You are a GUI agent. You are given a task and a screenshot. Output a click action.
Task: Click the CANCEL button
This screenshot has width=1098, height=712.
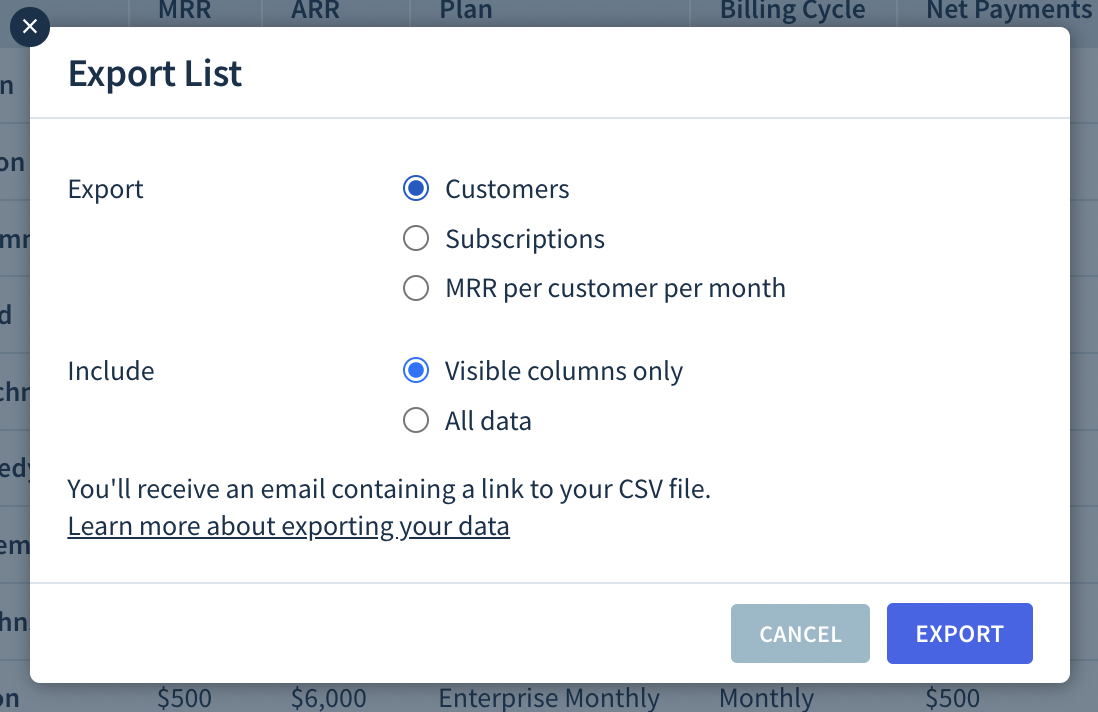tap(800, 634)
